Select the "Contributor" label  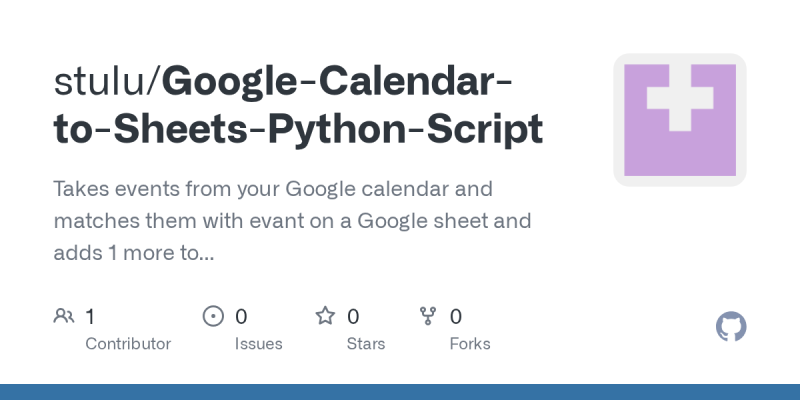coord(128,344)
